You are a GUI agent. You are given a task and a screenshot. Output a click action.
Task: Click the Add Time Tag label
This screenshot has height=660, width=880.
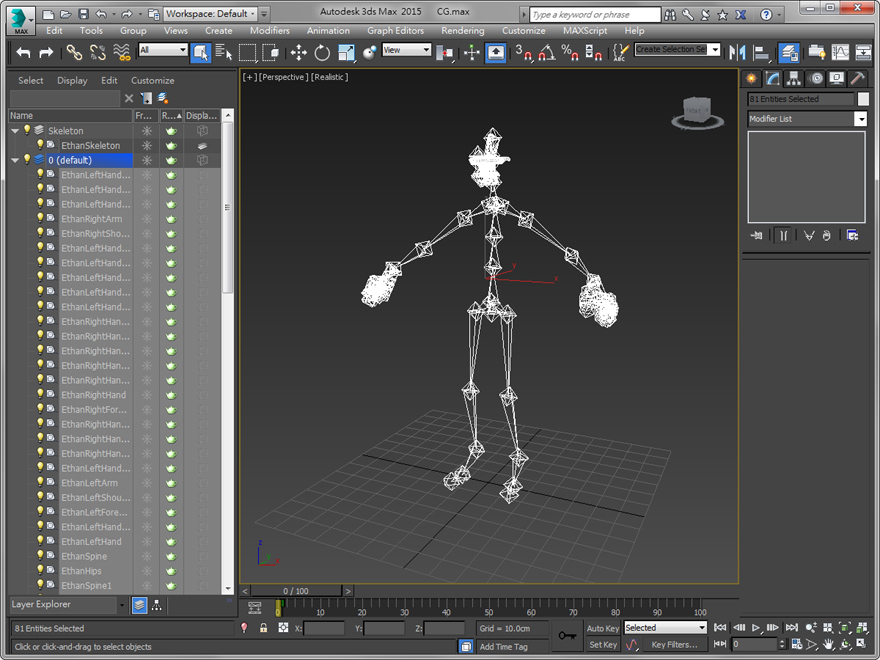click(x=506, y=645)
